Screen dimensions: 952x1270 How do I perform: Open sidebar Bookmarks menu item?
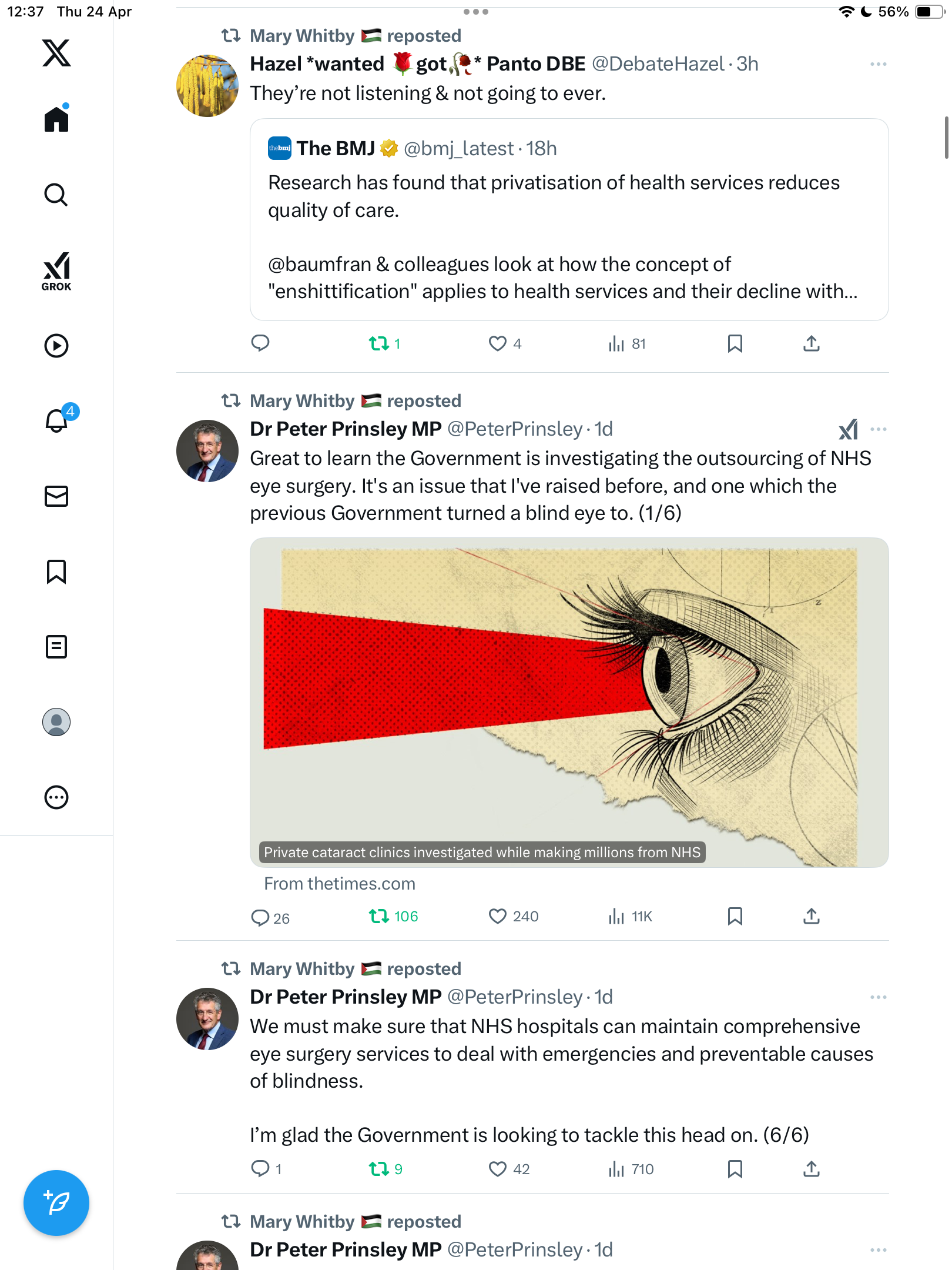click(x=56, y=571)
